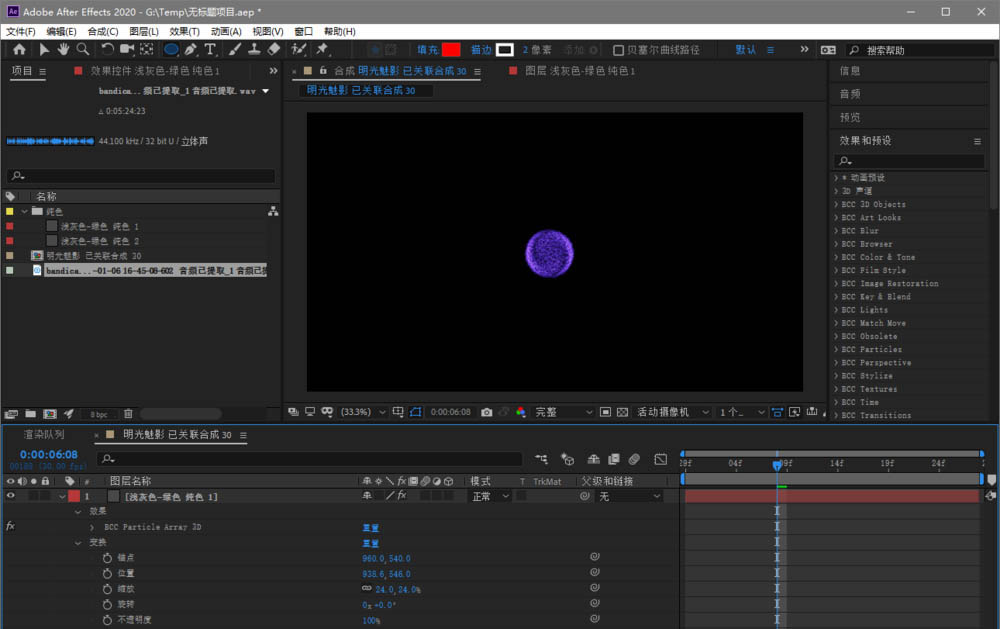Open the 编辑(E) menu

click(61, 31)
